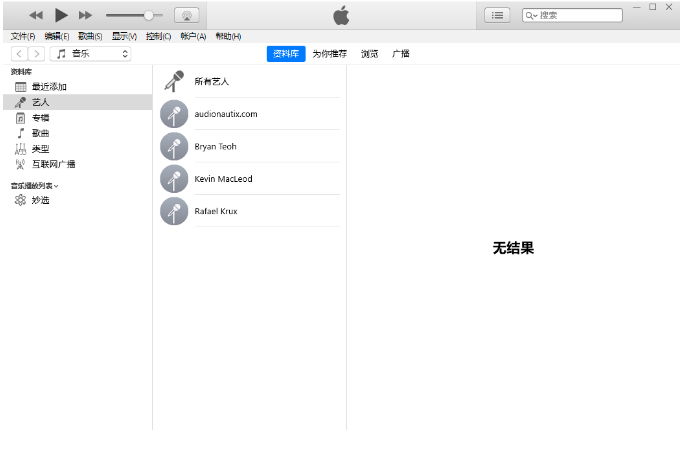Click the 最近添加 calendar grid icon
The height and width of the screenshot is (450, 684).
pos(21,87)
